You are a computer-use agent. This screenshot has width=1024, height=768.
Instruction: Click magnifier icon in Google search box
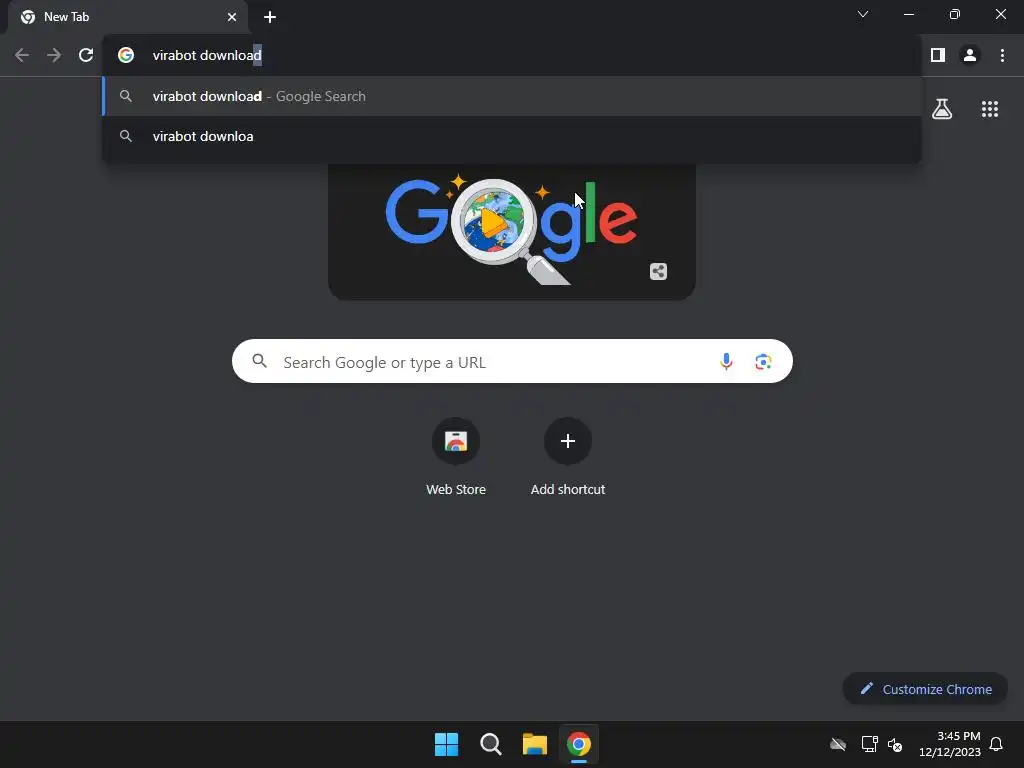[x=259, y=360]
